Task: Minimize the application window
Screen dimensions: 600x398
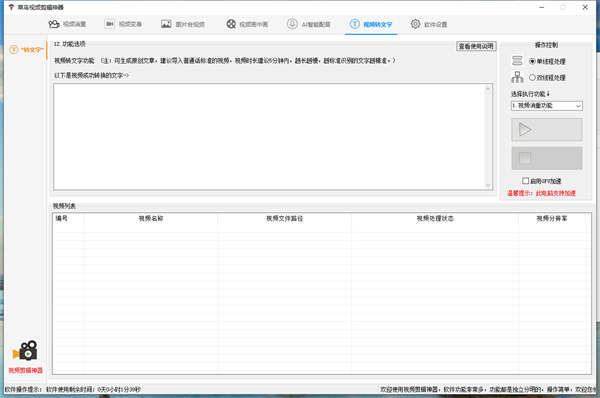Action: click(x=541, y=7)
